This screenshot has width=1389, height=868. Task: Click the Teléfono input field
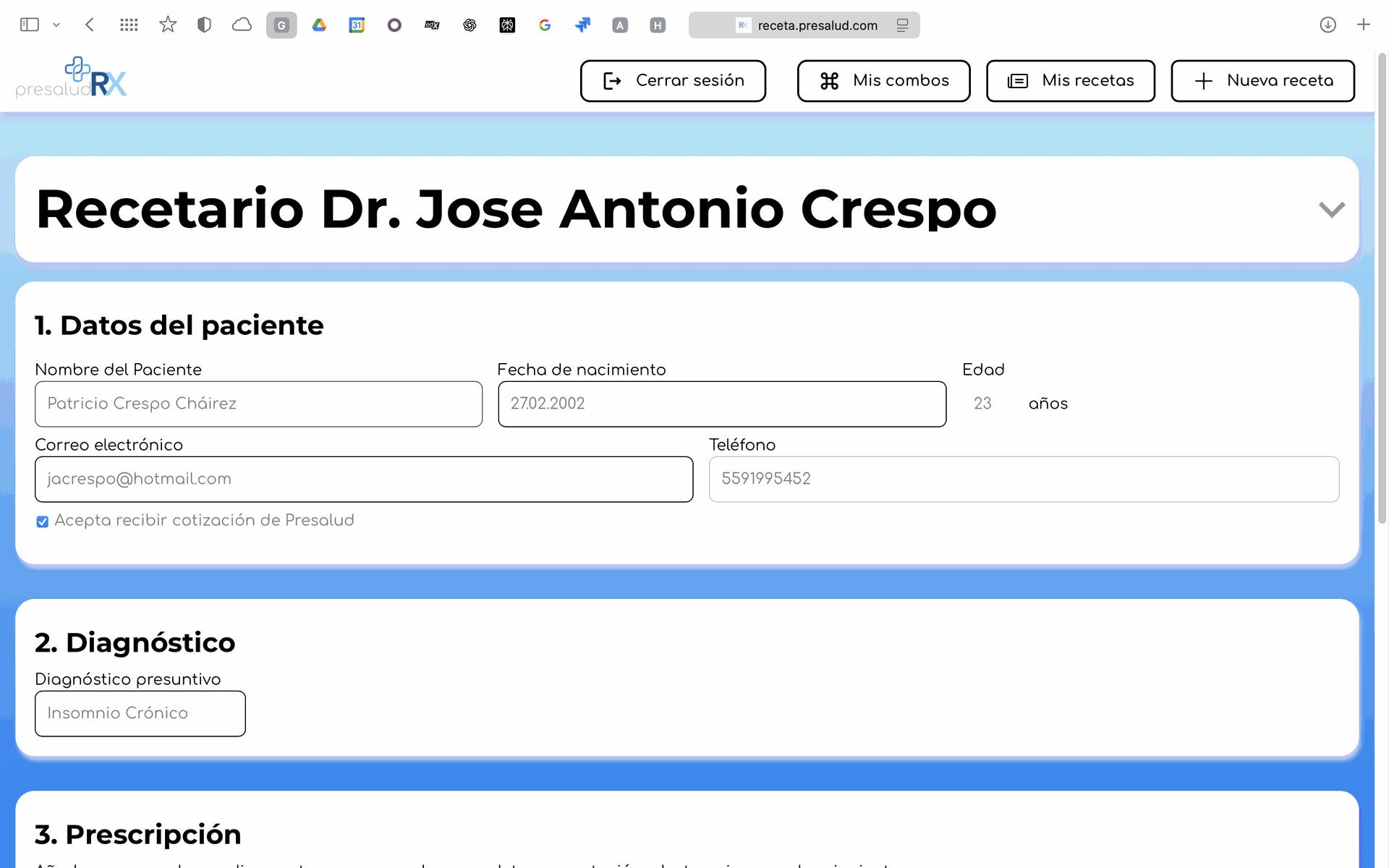point(1024,479)
